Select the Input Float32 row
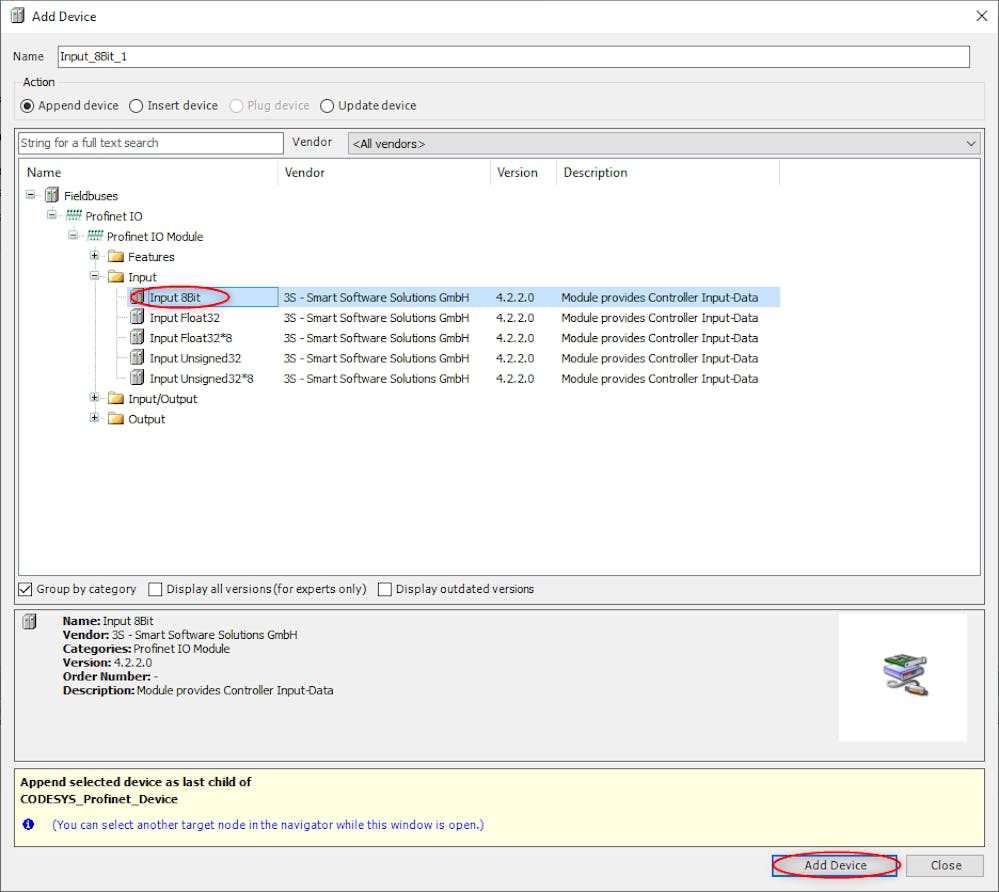 click(454, 317)
